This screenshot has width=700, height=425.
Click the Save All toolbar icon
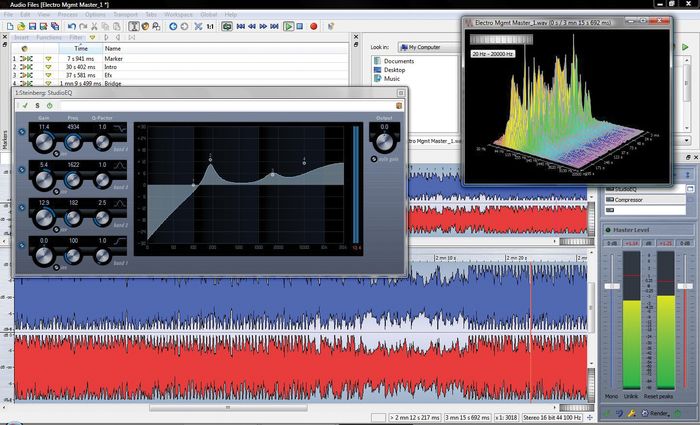[55, 26]
